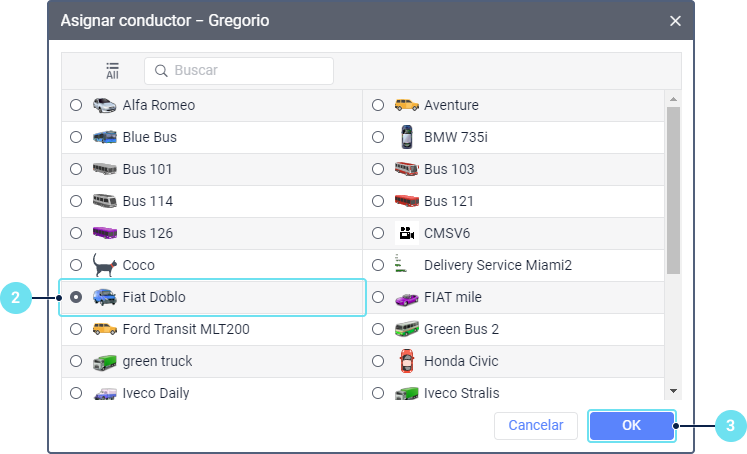This screenshot has width=747, height=454.
Task: Select the Fiat Doblo radio button
Action: coord(76,297)
